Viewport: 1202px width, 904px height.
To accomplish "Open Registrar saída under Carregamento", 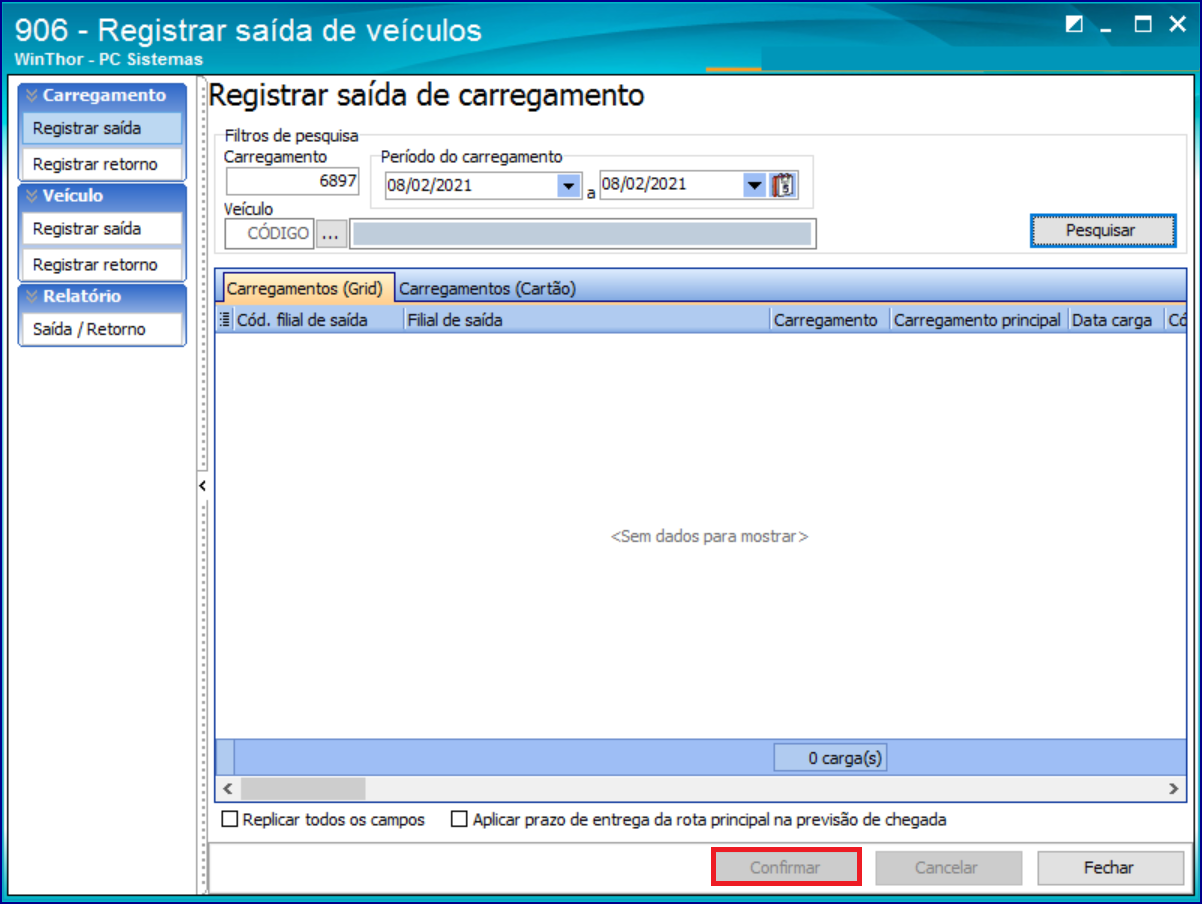I will tap(101, 128).
